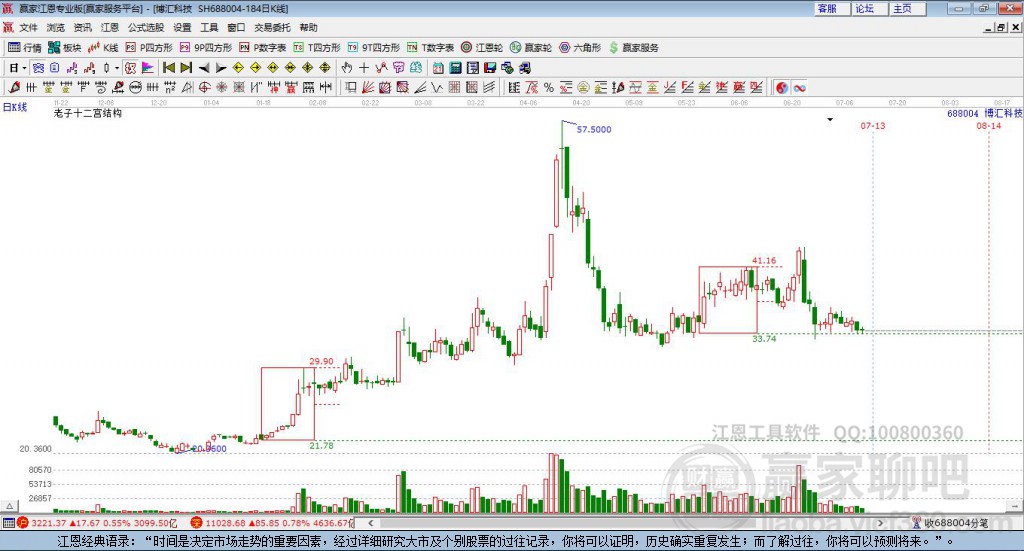
Task: Click the 收688004分笔 status entry
Action: (951, 523)
